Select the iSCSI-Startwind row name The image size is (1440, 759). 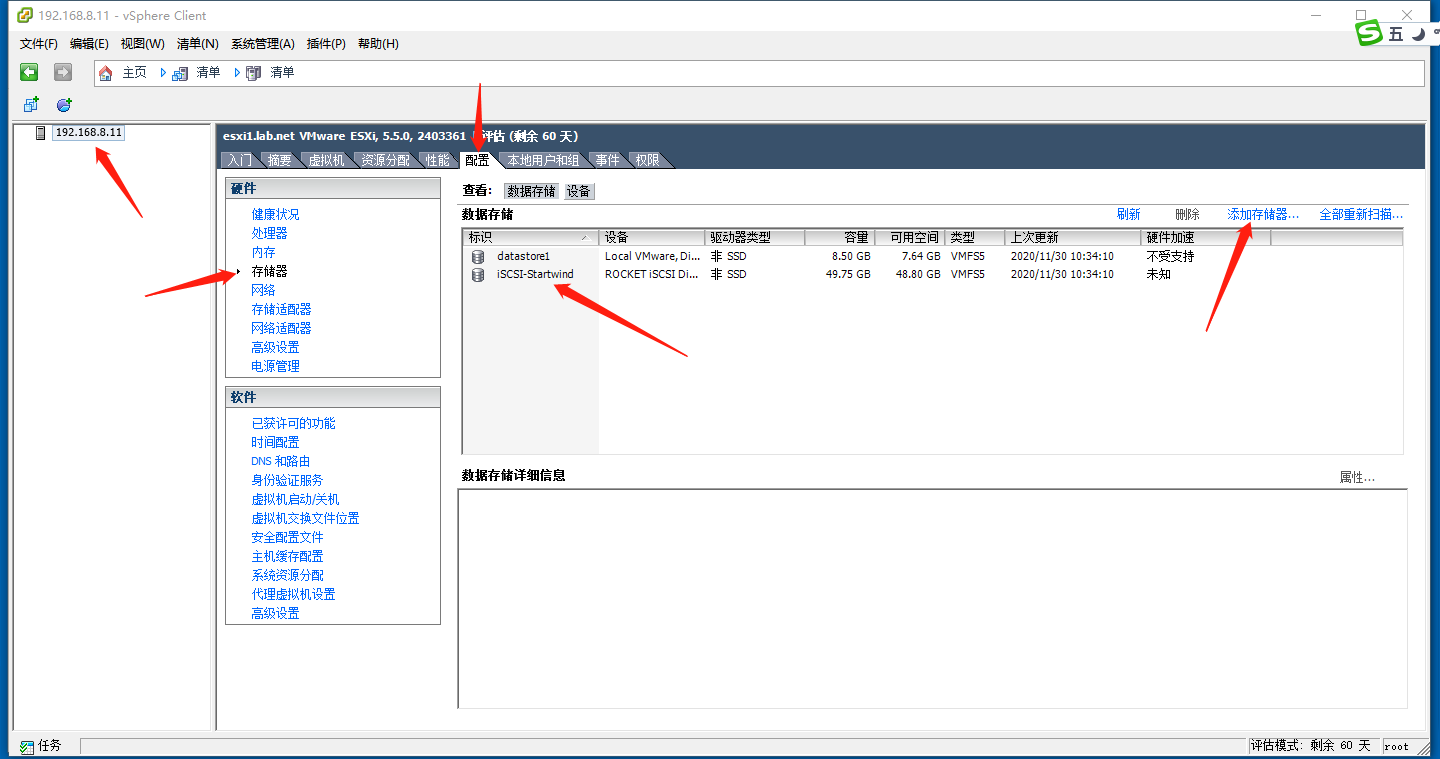[x=535, y=274]
